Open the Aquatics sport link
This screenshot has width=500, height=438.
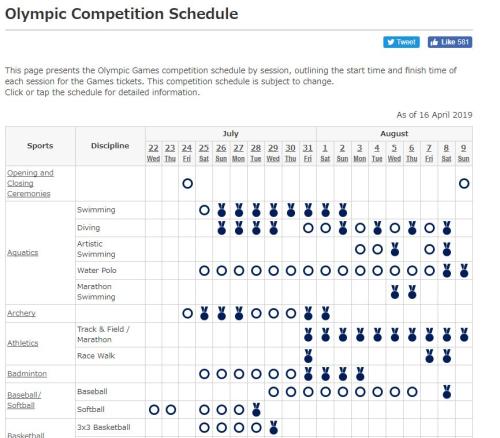(23, 252)
